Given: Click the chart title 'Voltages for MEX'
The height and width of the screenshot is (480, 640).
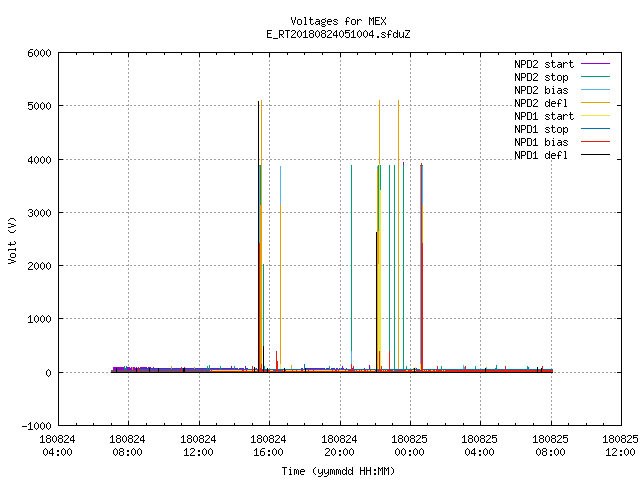Looking at the screenshot, I should point(338,21).
